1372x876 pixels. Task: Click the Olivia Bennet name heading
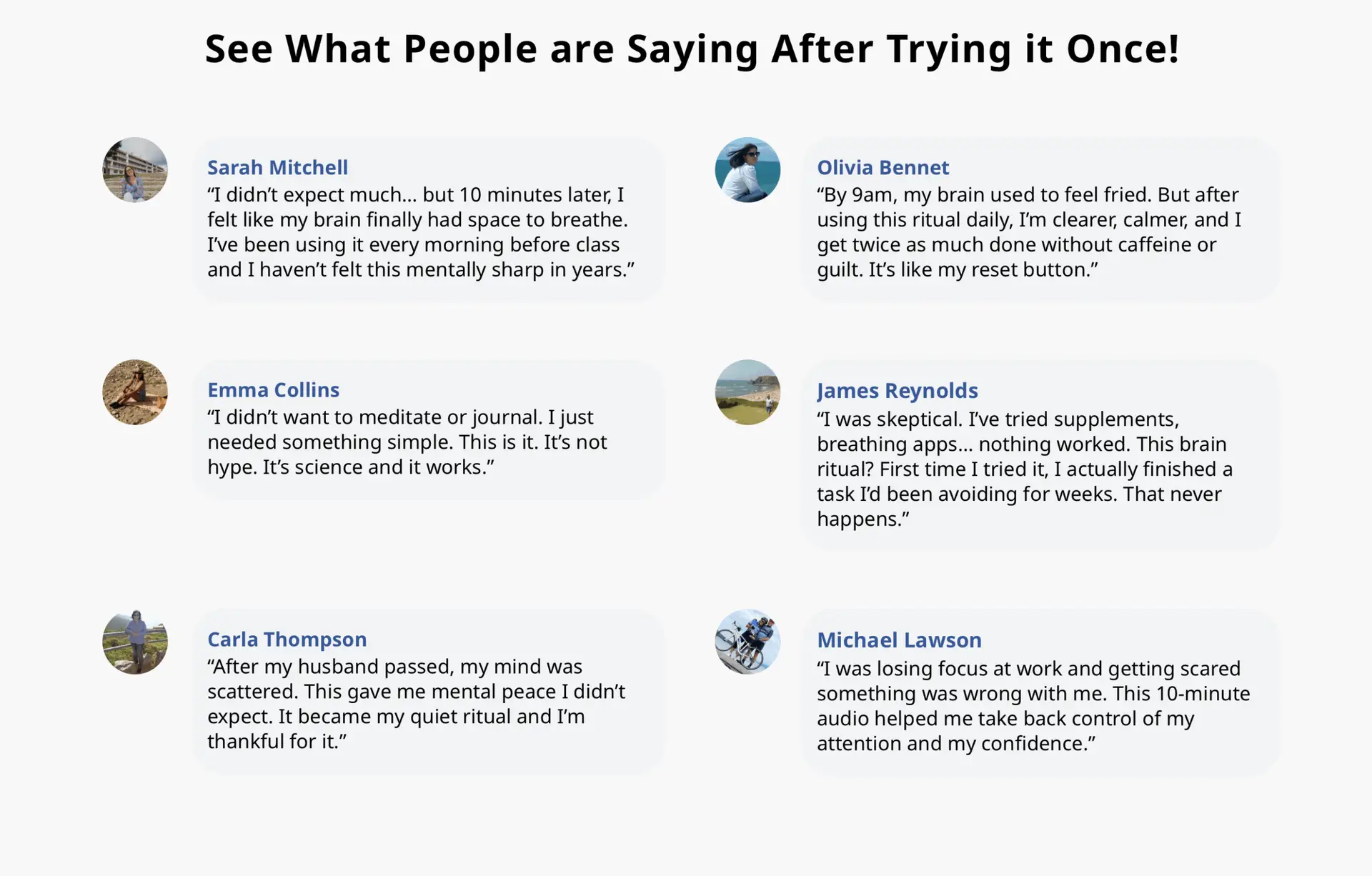883,167
